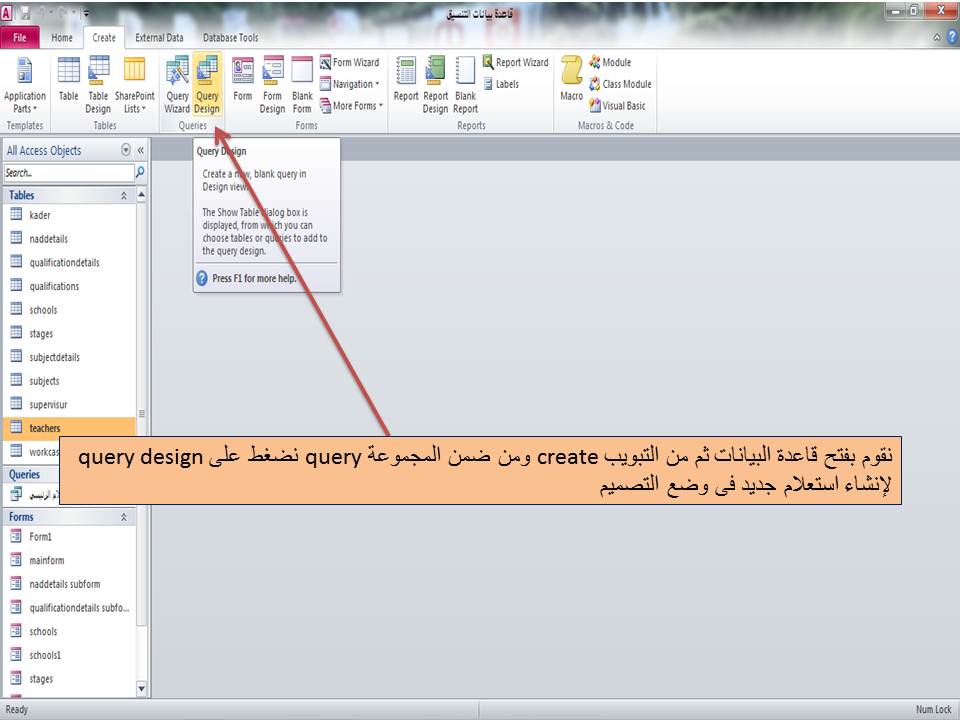Create a Blank Report
Image resolution: width=960 pixels, height=720 pixels.
[464, 85]
